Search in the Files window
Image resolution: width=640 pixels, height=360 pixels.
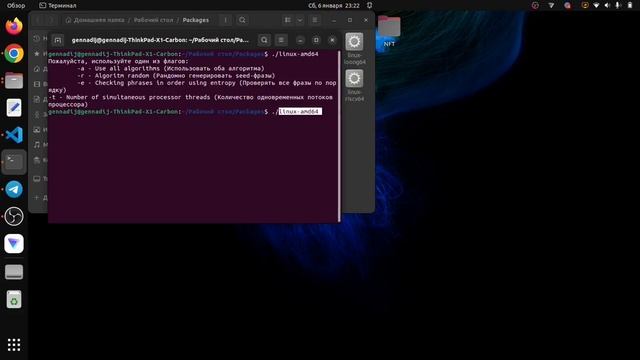(242, 20)
